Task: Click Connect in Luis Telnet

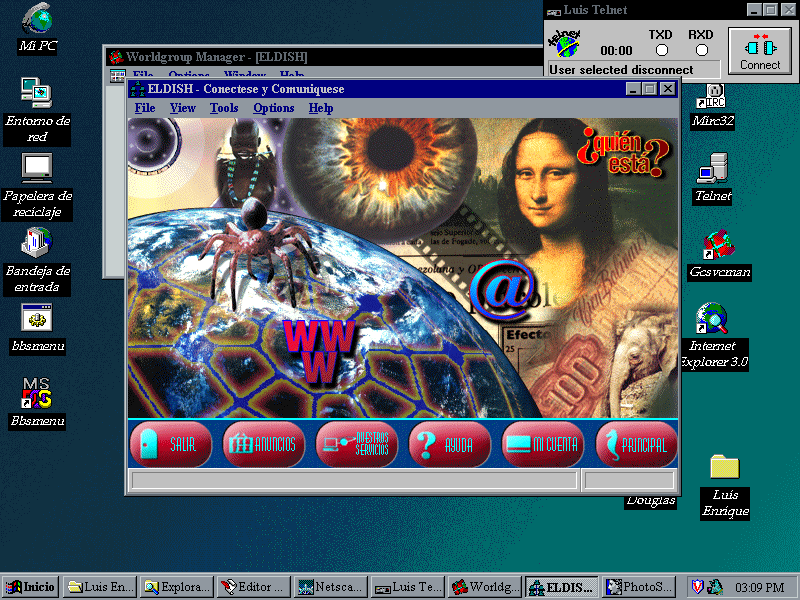Action: [x=760, y=51]
